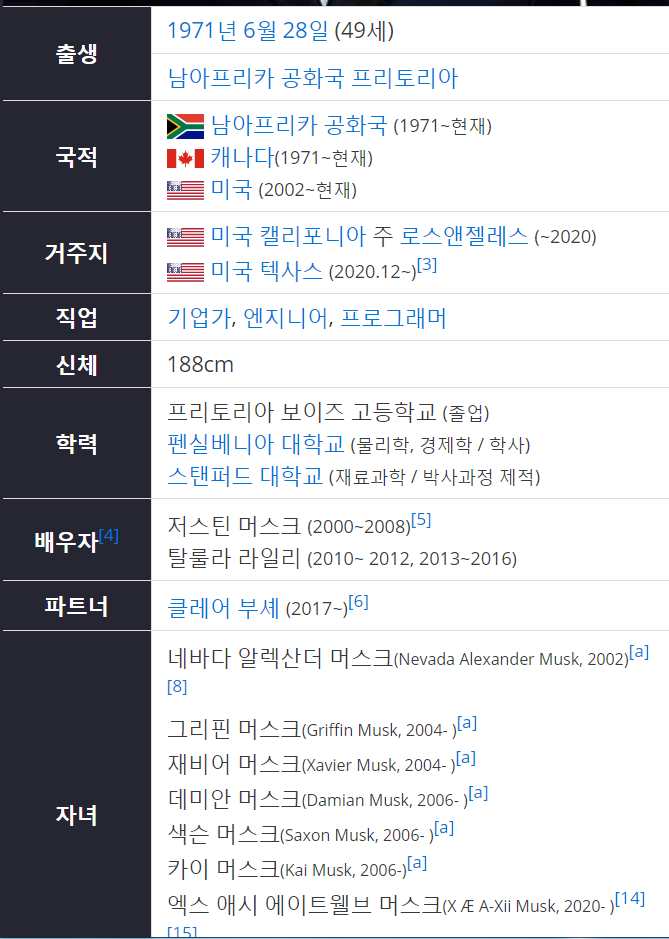
Task: Open footnote [4] beside 배우자 header
Action: [x=109, y=535]
